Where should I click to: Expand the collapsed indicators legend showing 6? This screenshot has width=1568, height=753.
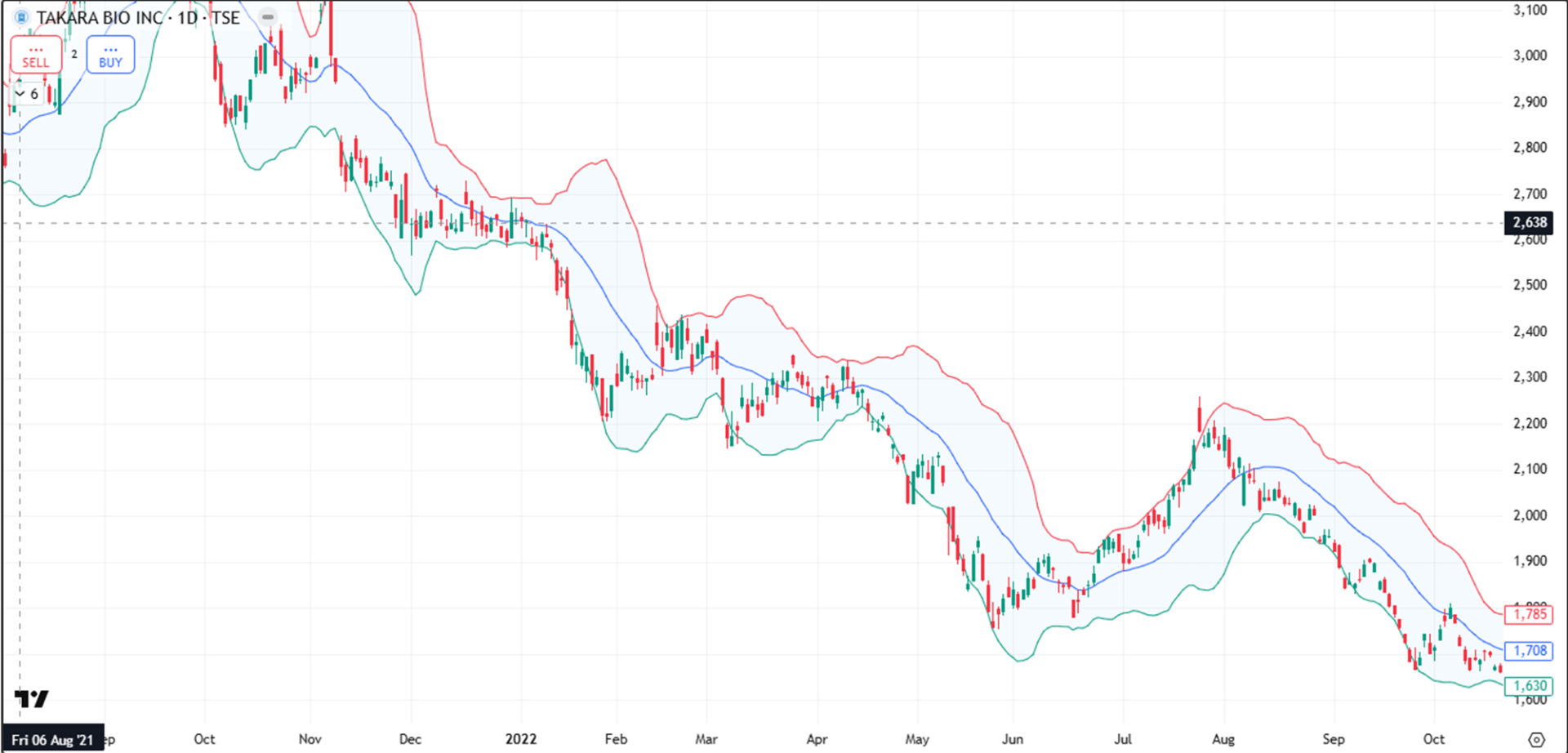click(x=26, y=94)
